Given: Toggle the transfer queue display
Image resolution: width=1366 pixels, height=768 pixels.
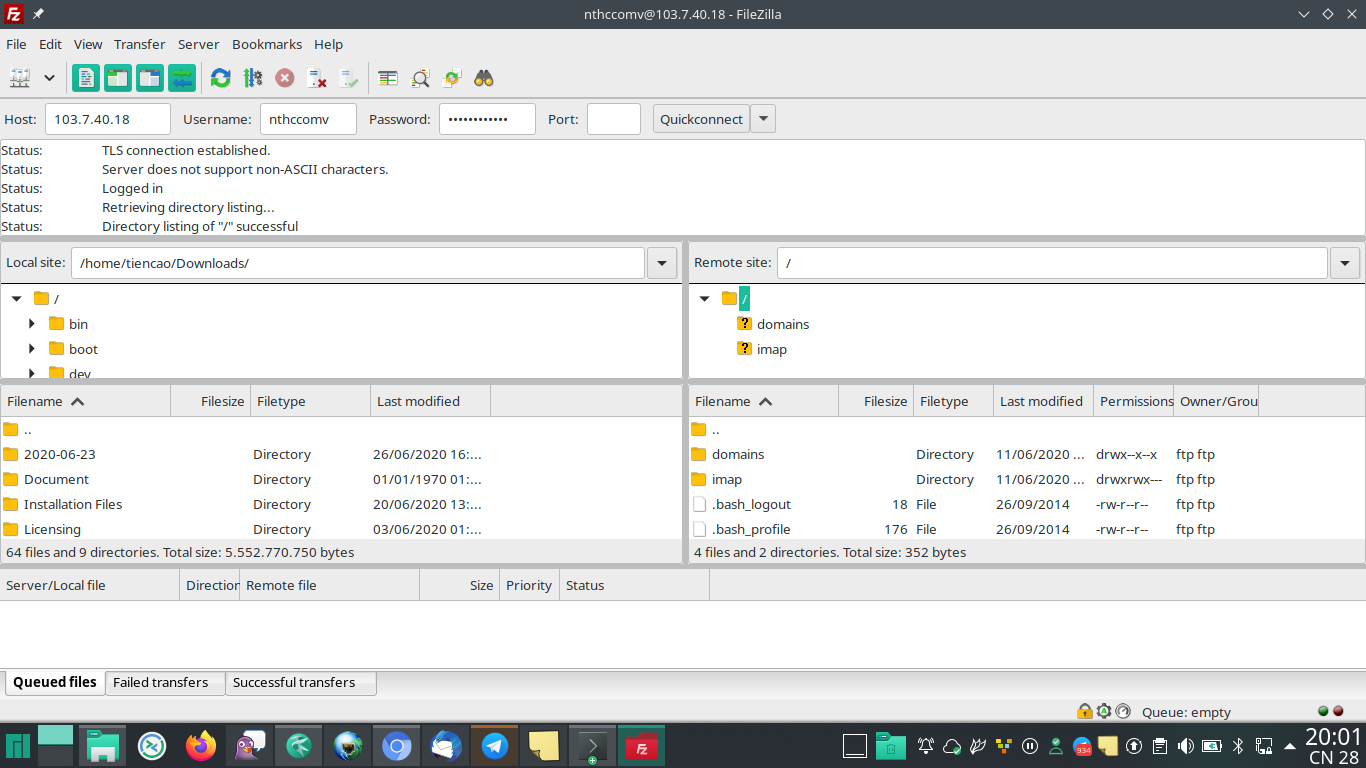Looking at the screenshot, I should point(182,78).
